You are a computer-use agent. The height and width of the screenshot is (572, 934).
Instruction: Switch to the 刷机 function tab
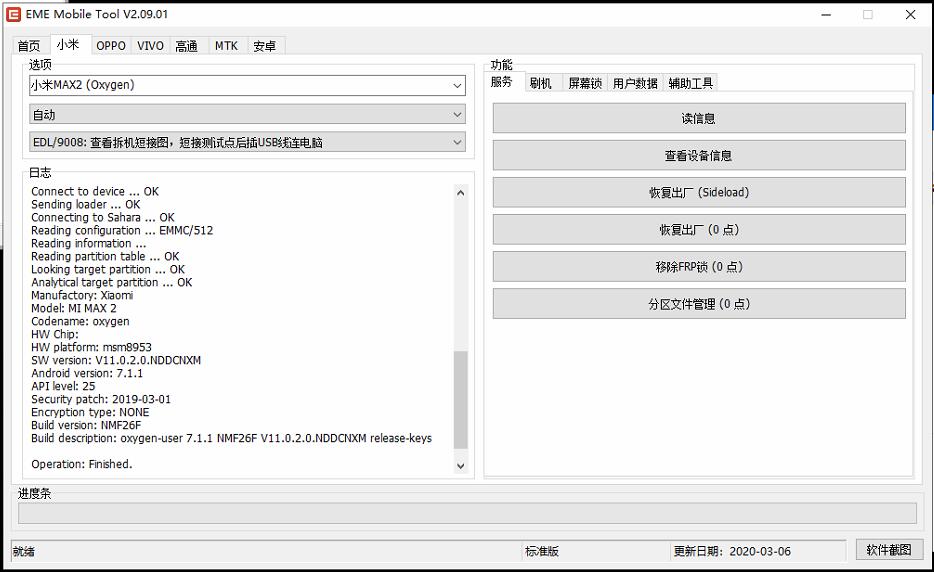[541, 83]
